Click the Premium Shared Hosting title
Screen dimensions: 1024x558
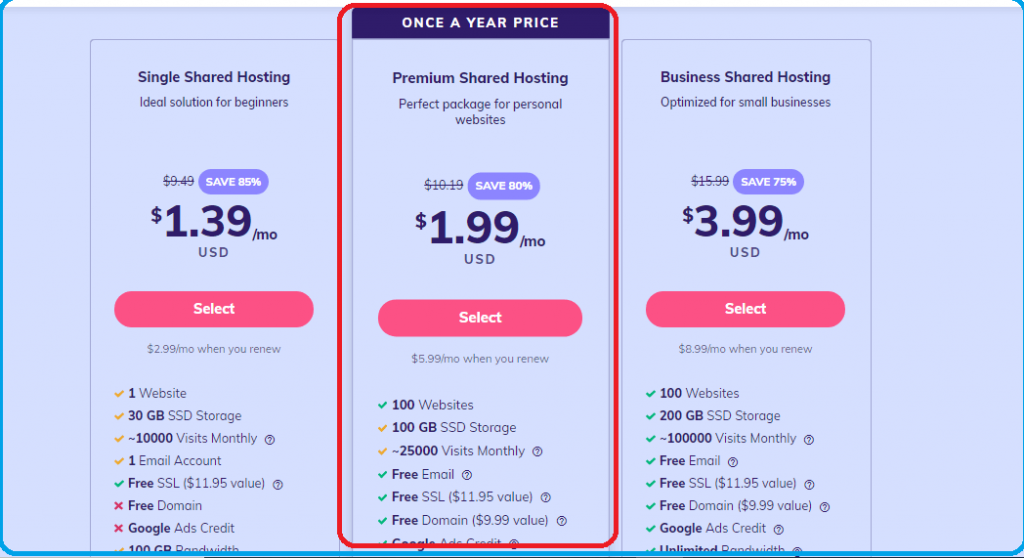pos(480,78)
